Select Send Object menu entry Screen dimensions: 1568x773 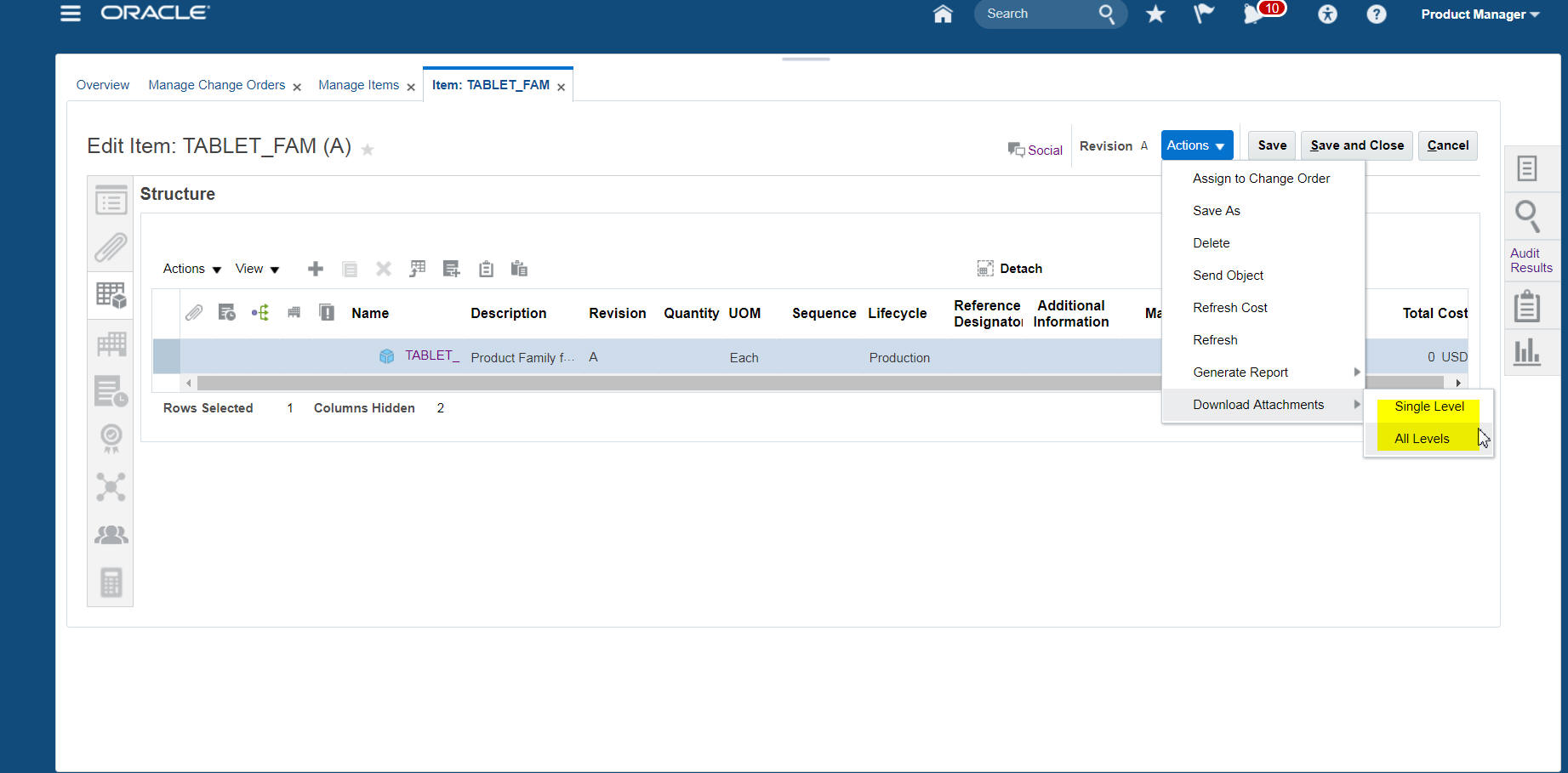click(x=1263, y=276)
